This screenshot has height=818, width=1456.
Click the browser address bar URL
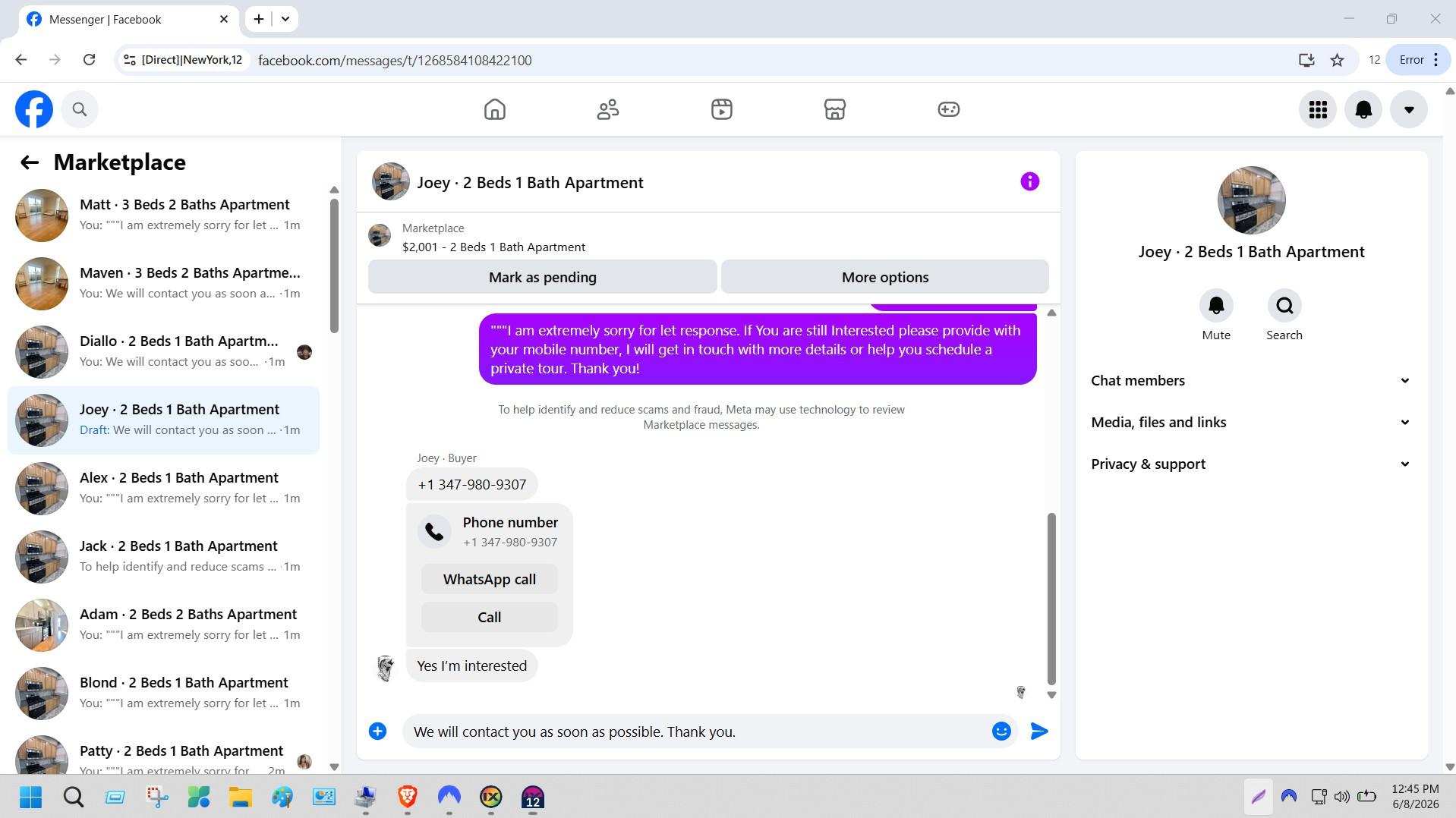tap(395, 60)
